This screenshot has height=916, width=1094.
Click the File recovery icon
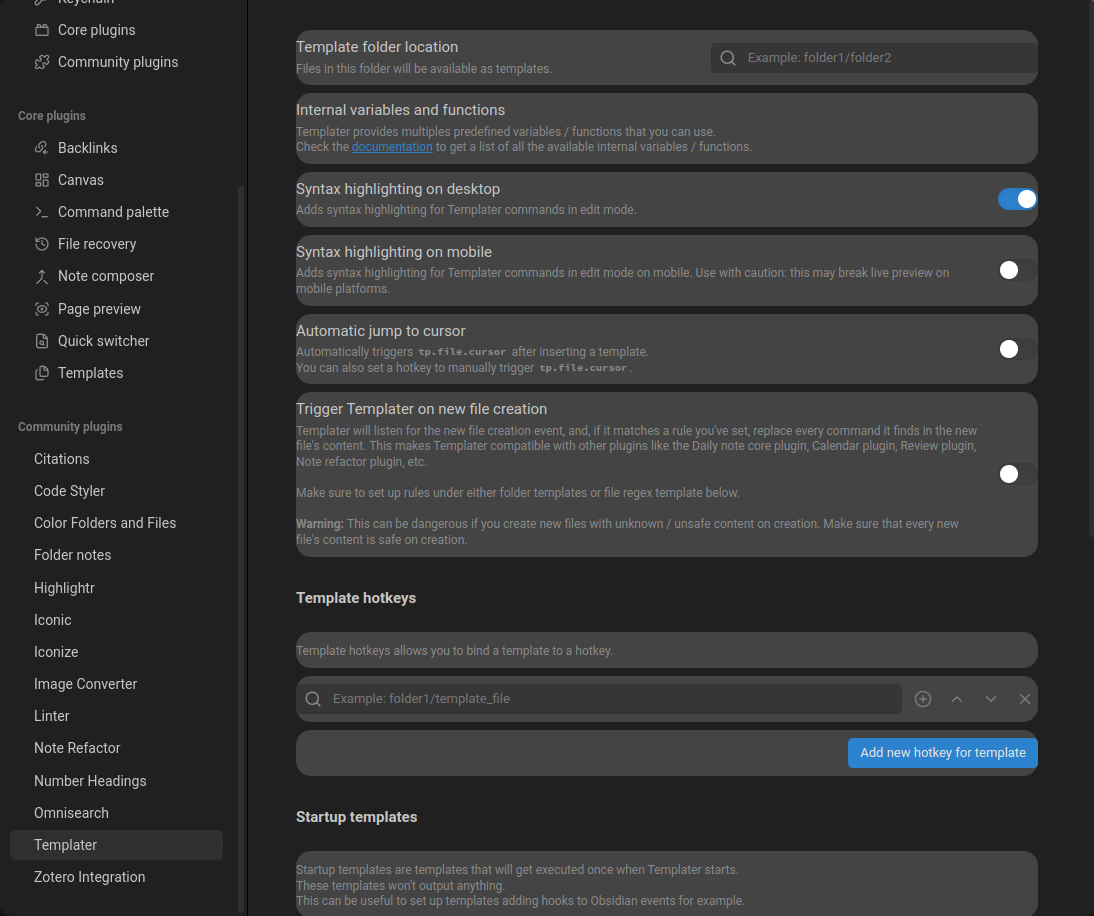(42, 244)
